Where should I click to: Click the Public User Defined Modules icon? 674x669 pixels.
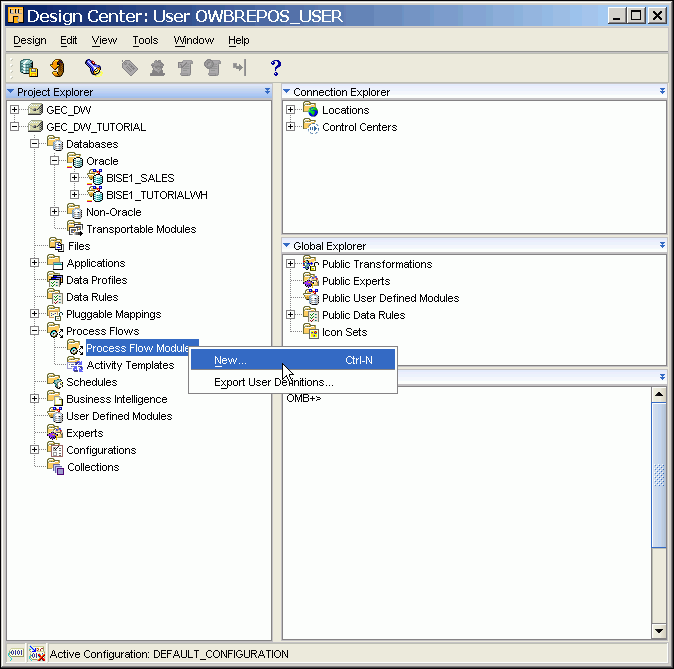click(310, 298)
